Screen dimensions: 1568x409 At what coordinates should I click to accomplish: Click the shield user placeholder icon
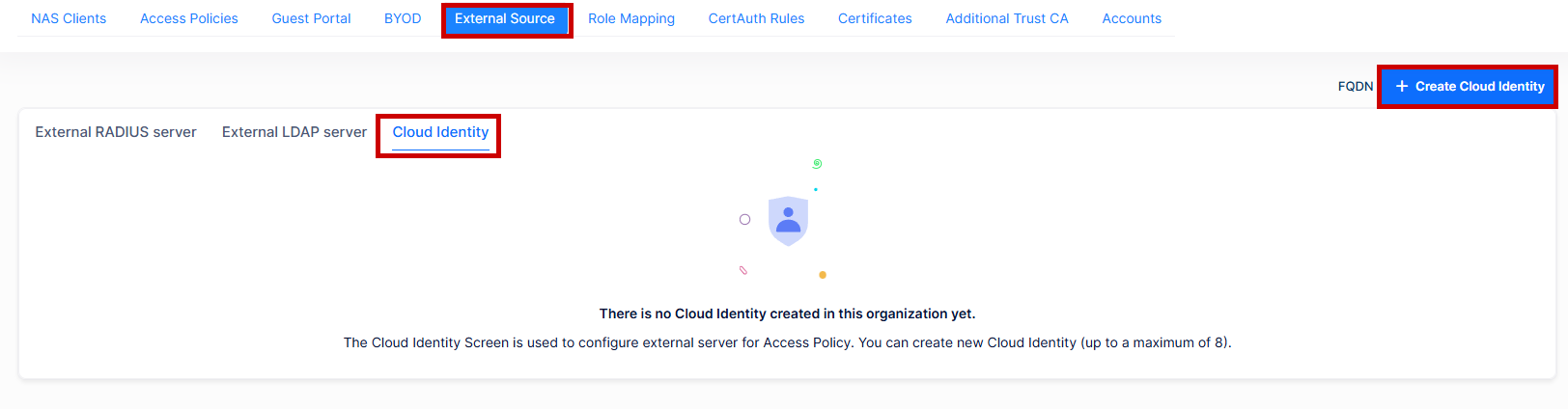point(788,221)
